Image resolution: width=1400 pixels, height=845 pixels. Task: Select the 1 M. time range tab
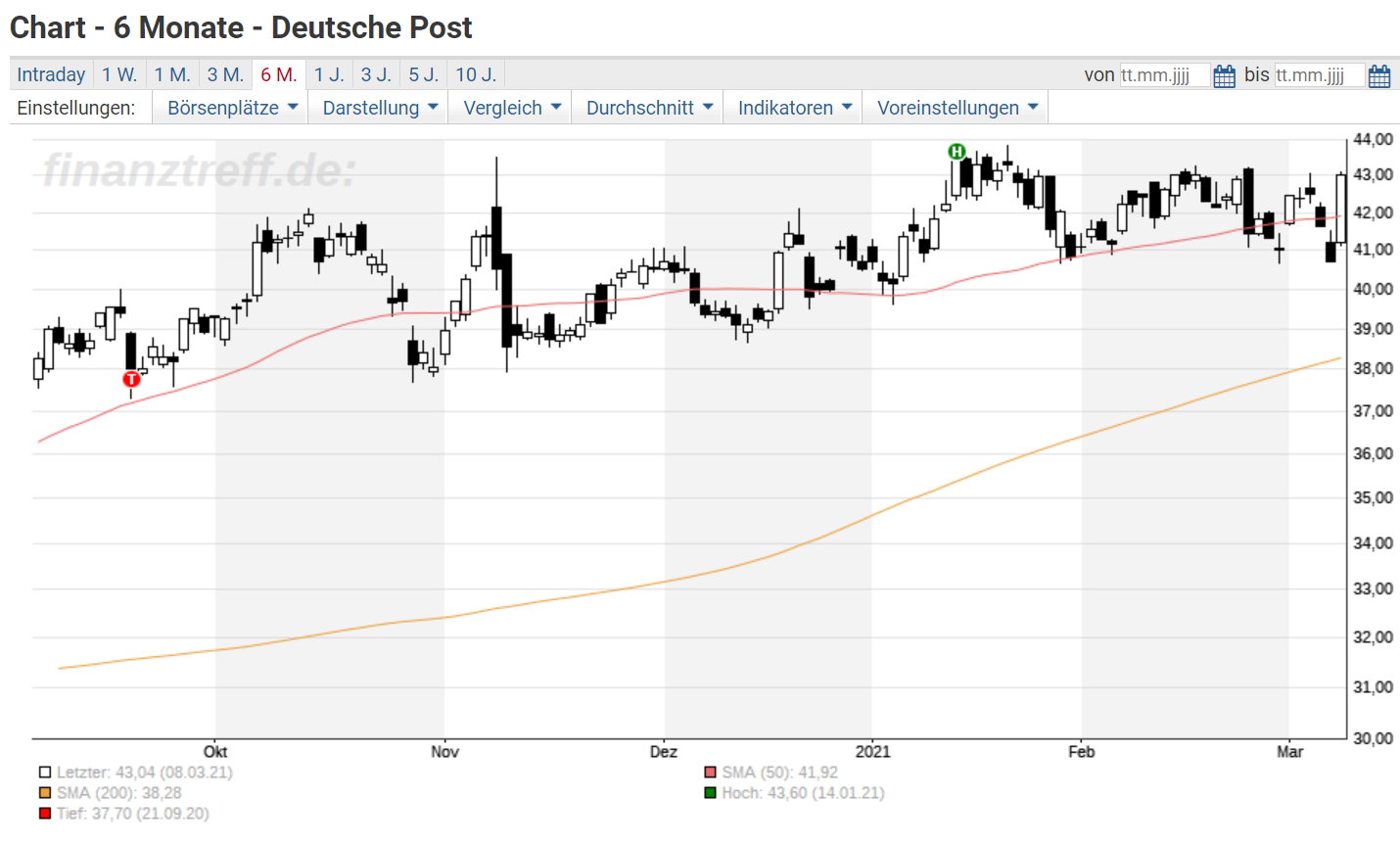tap(172, 74)
